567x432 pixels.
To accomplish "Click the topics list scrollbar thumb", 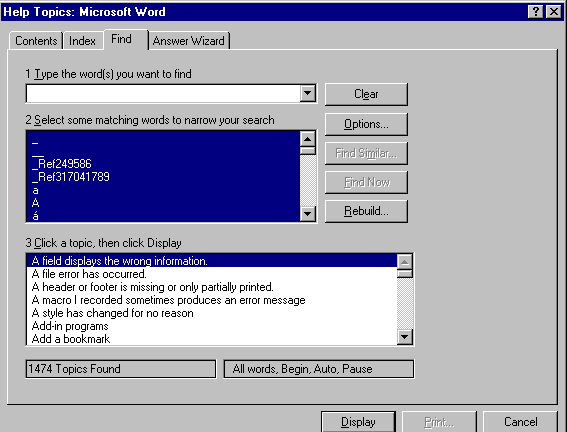I will (405, 273).
